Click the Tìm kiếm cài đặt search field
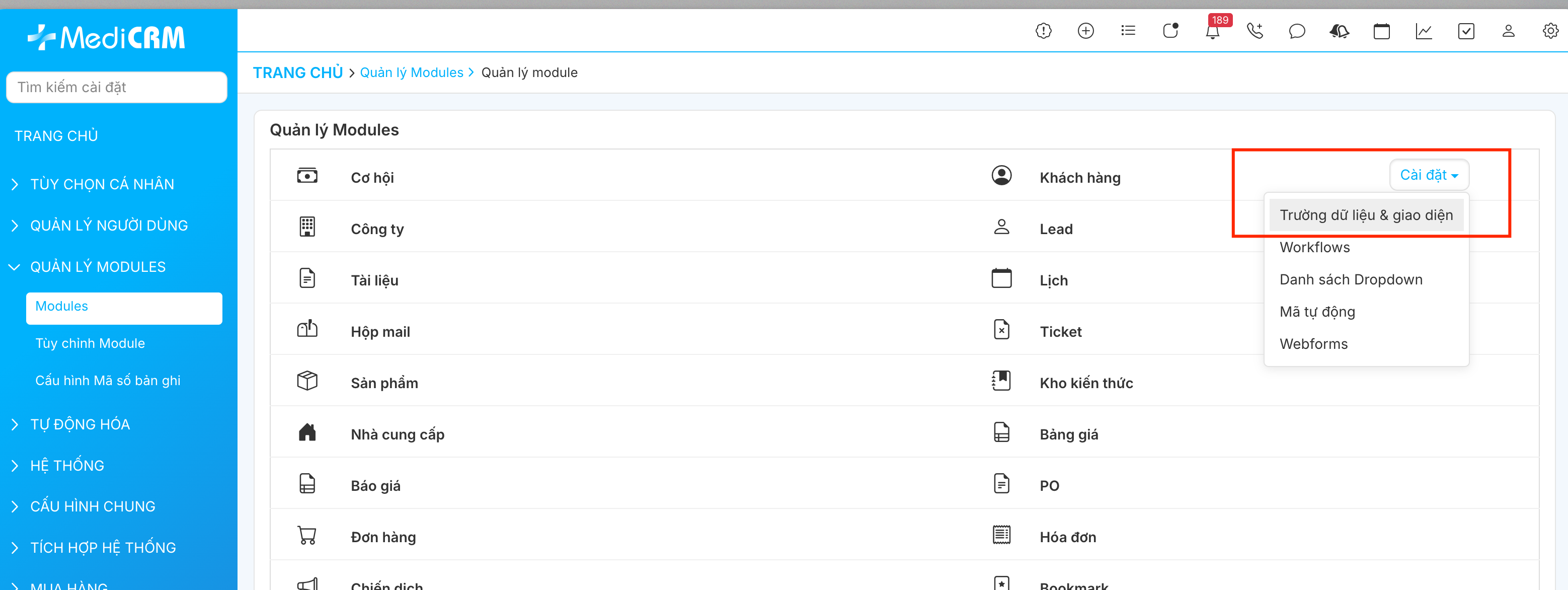The width and height of the screenshot is (1568, 590). [x=116, y=88]
